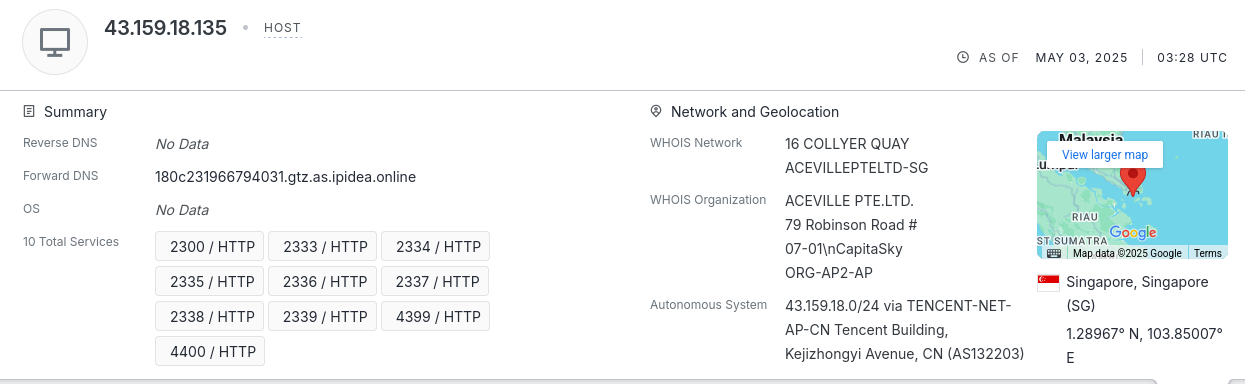Click the OS No Data value
The height and width of the screenshot is (384, 1245).
[x=182, y=210]
